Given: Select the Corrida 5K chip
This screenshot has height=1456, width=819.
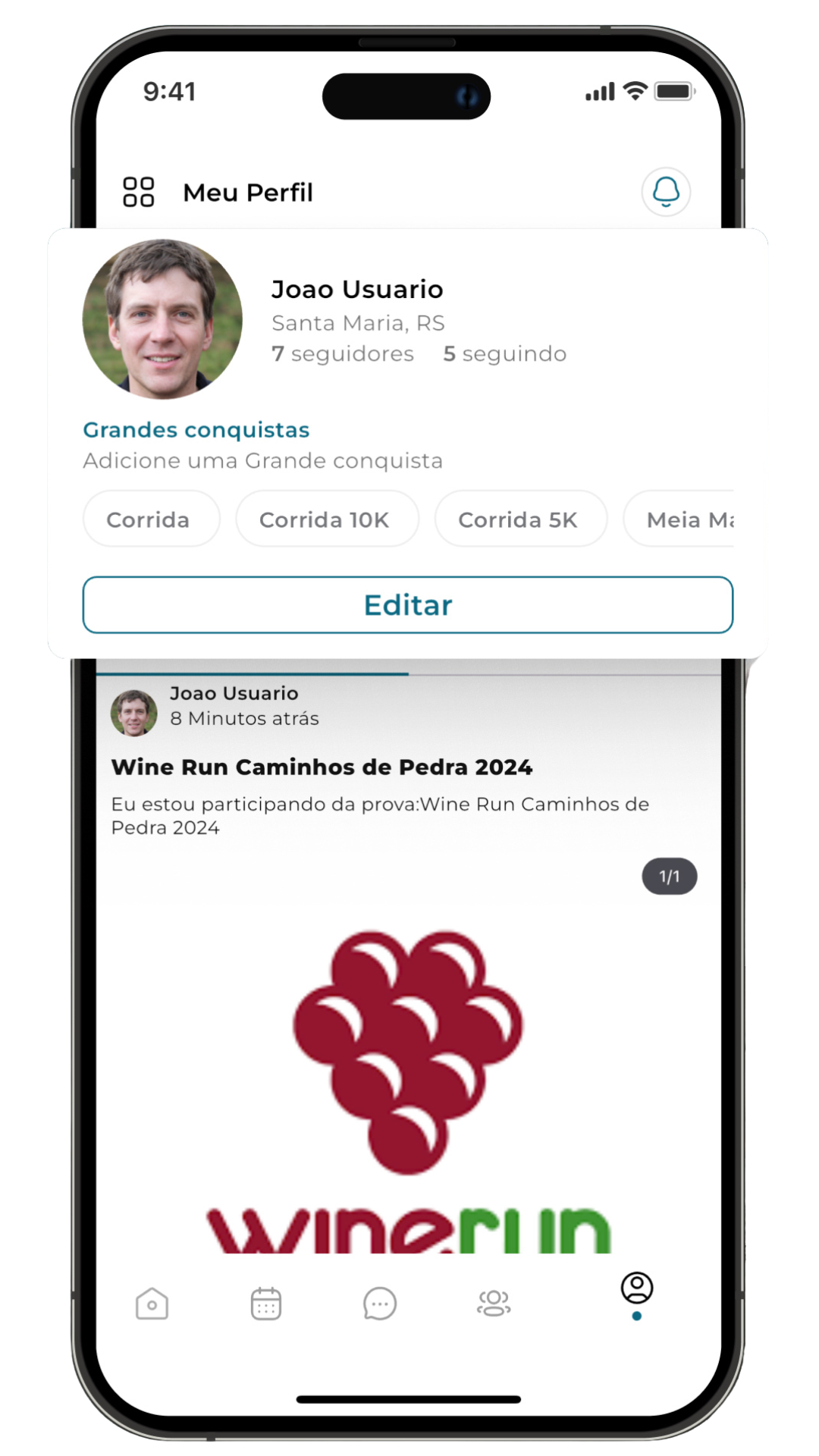Looking at the screenshot, I should pyautogui.click(x=521, y=519).
